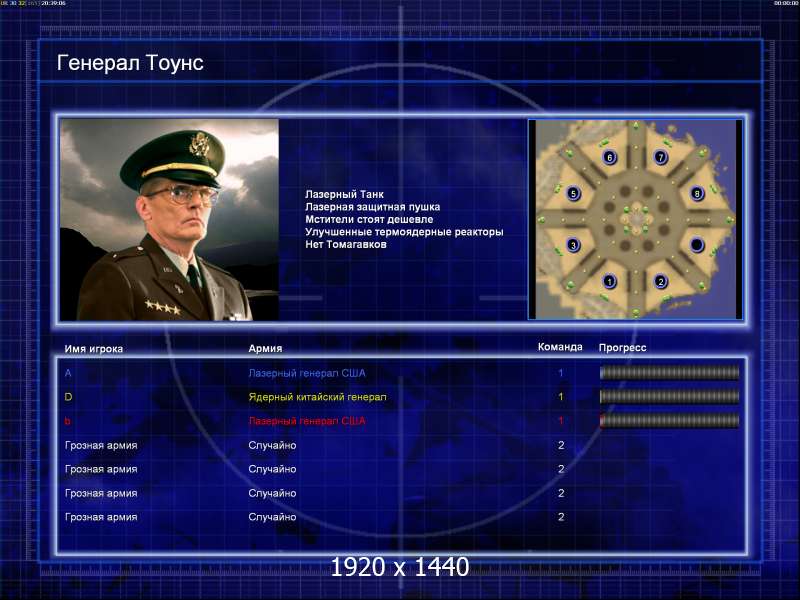Click red Лазерный генерал США army entry
This screenshot has width=800, height=600.
pyautogui.click(x=307, y=421)
